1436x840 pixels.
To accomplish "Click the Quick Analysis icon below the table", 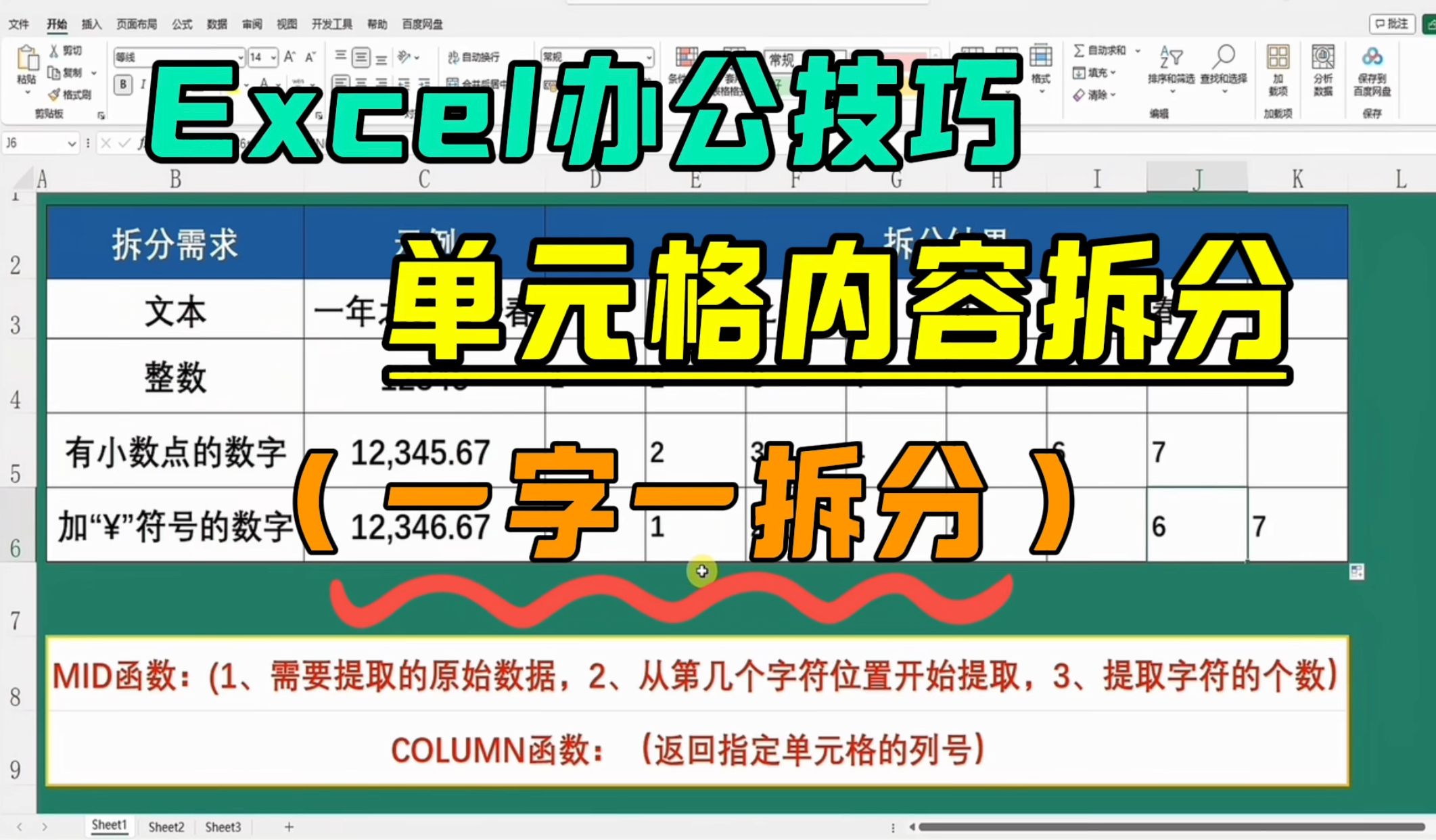I will click(x=1356, y=572).
